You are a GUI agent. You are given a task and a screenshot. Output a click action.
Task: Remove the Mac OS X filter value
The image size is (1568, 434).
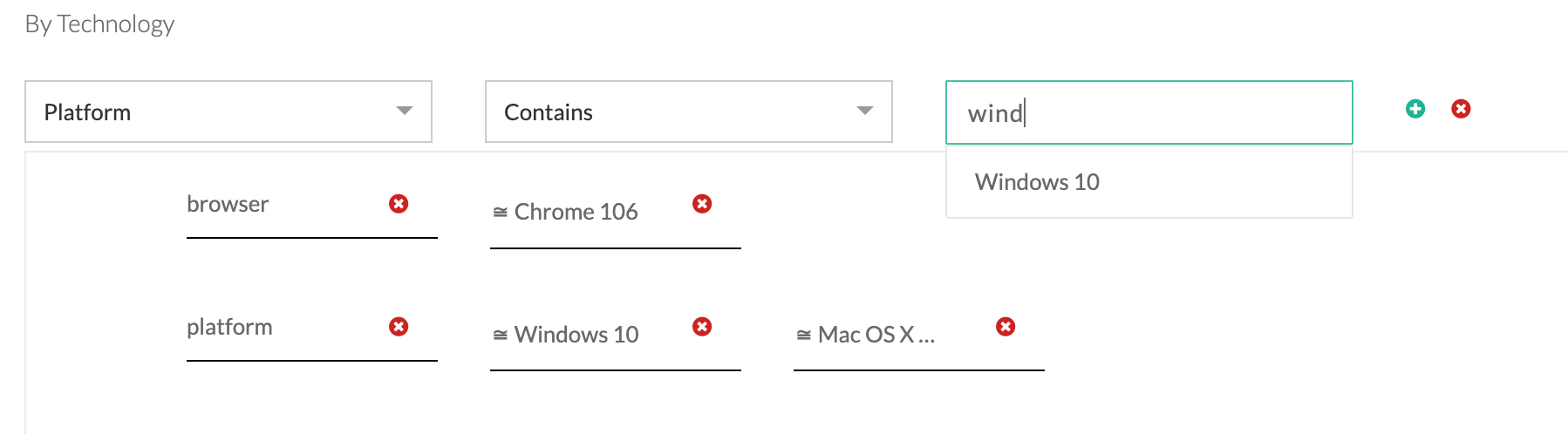coord(1006,327)
